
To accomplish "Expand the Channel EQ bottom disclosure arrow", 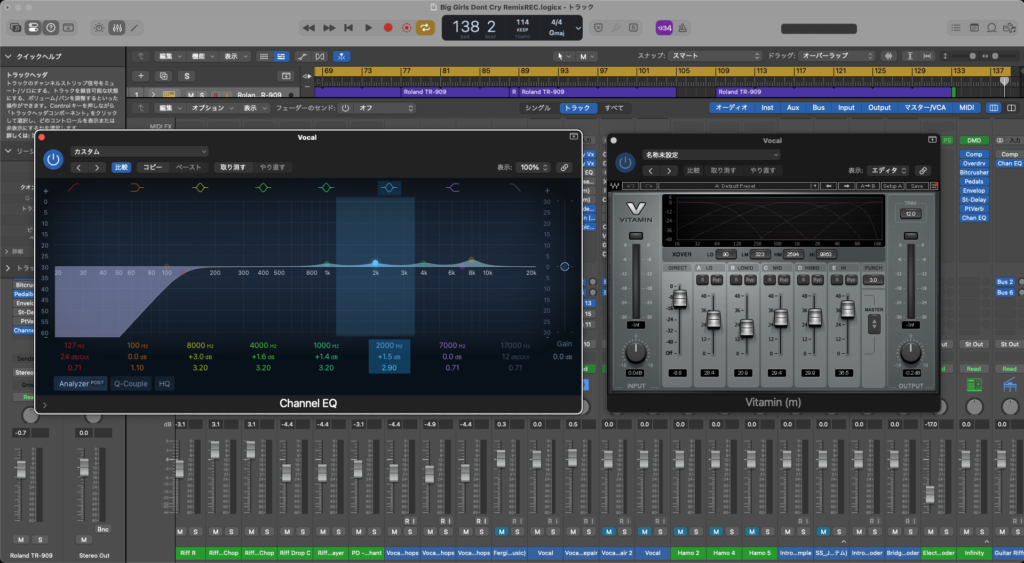I will click(x=44, y=405).
